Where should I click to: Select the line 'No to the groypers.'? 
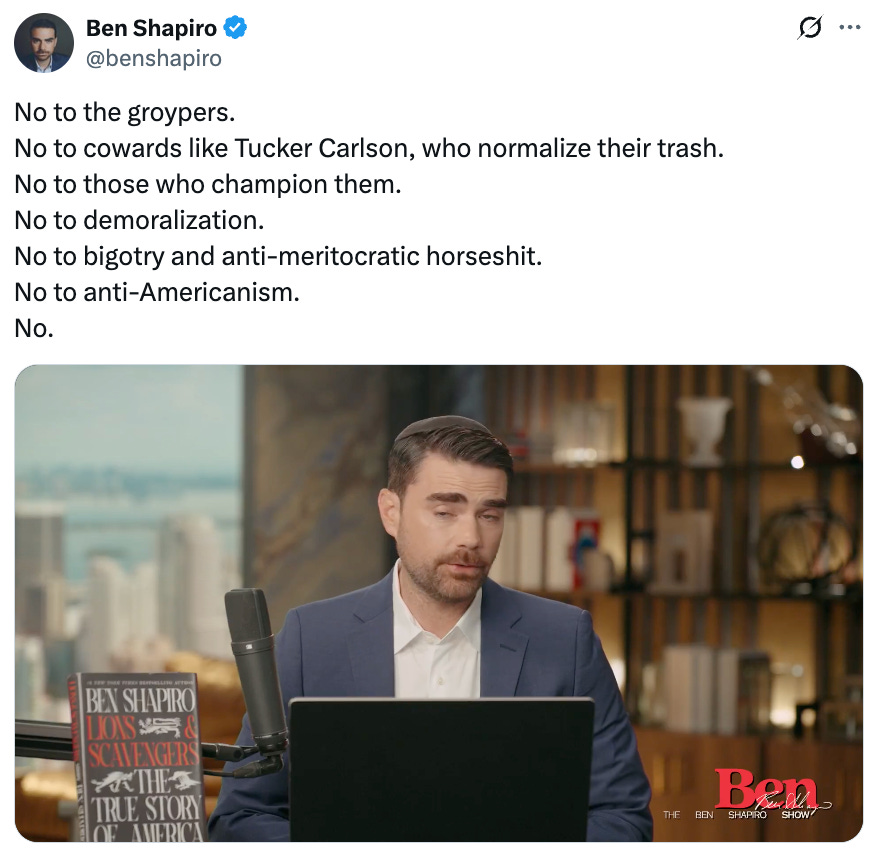pyautogui.click(x=125, y=112)
